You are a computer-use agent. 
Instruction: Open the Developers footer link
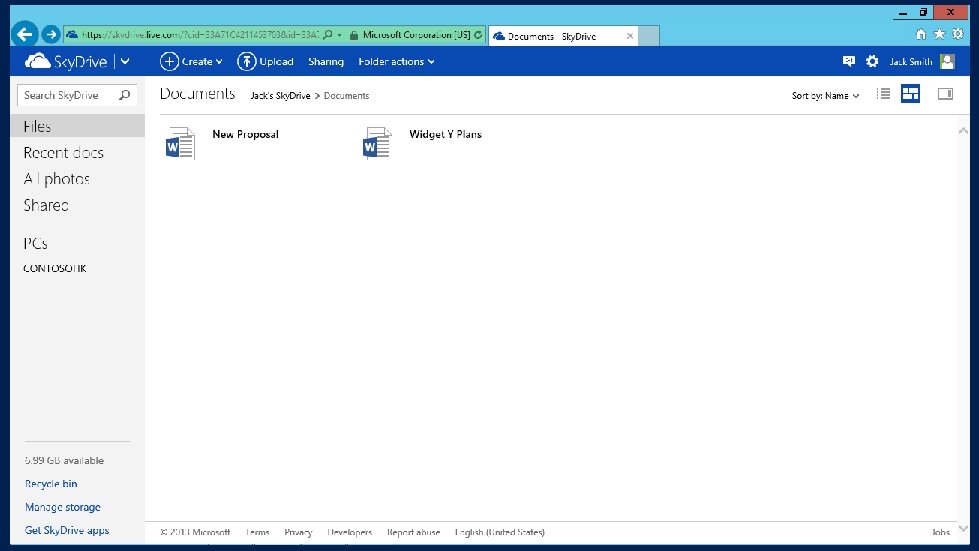click(350, 532)
